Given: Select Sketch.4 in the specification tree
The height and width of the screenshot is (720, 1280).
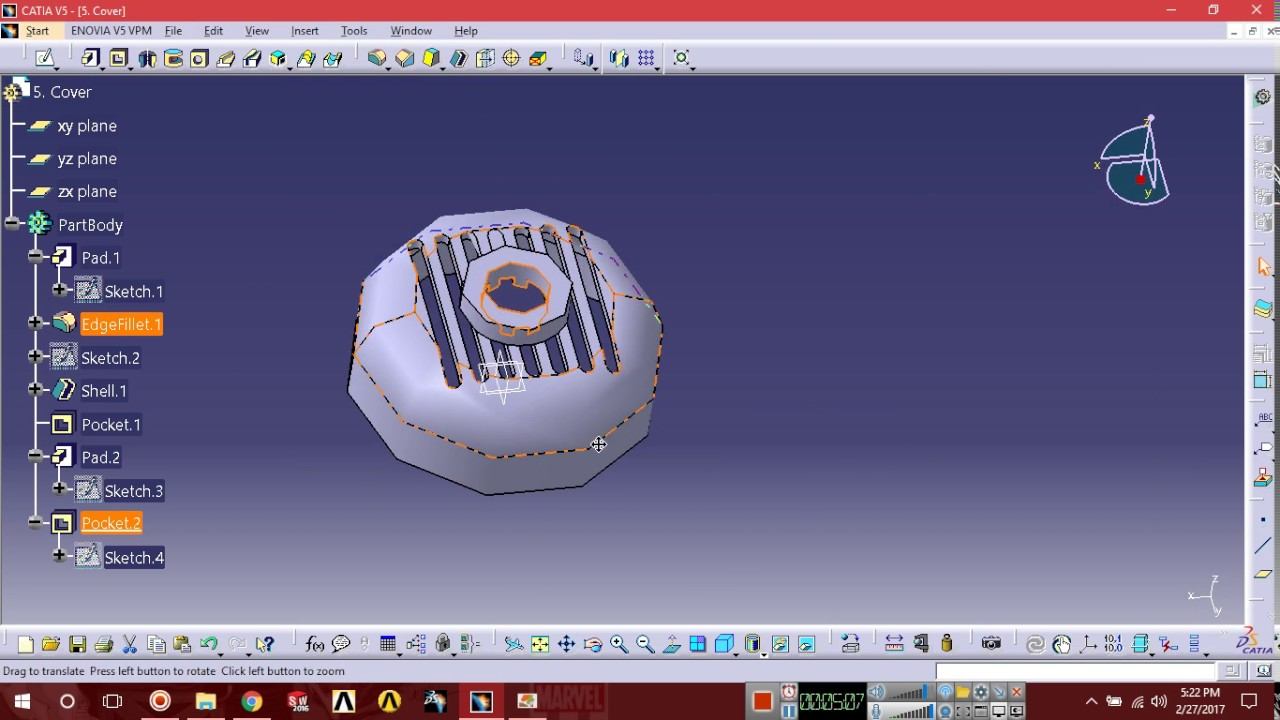Looking at the screenshot, I should pyautogui.click(x=134, y=558).
